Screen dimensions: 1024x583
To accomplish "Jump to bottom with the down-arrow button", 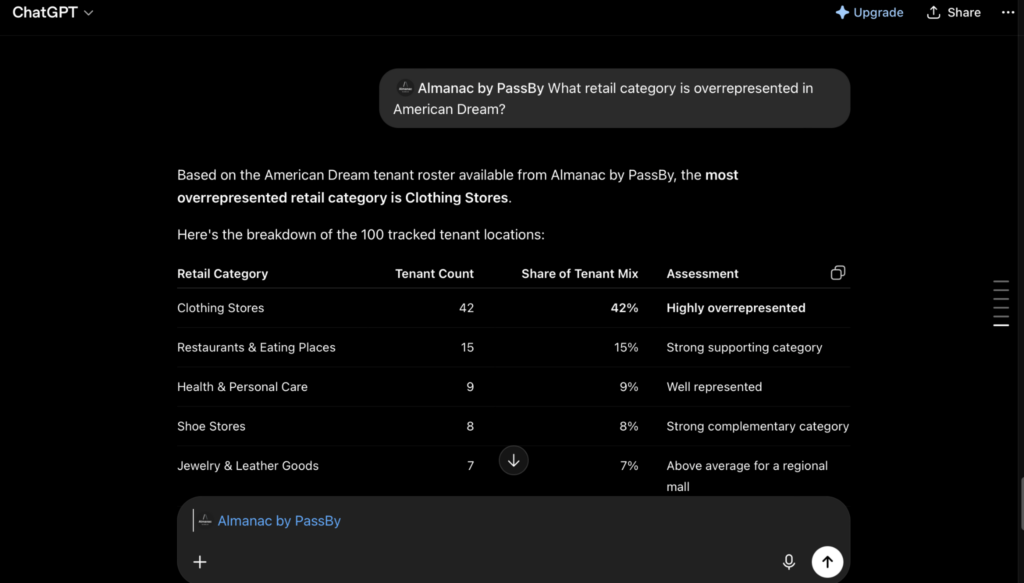I will point(513,460).
